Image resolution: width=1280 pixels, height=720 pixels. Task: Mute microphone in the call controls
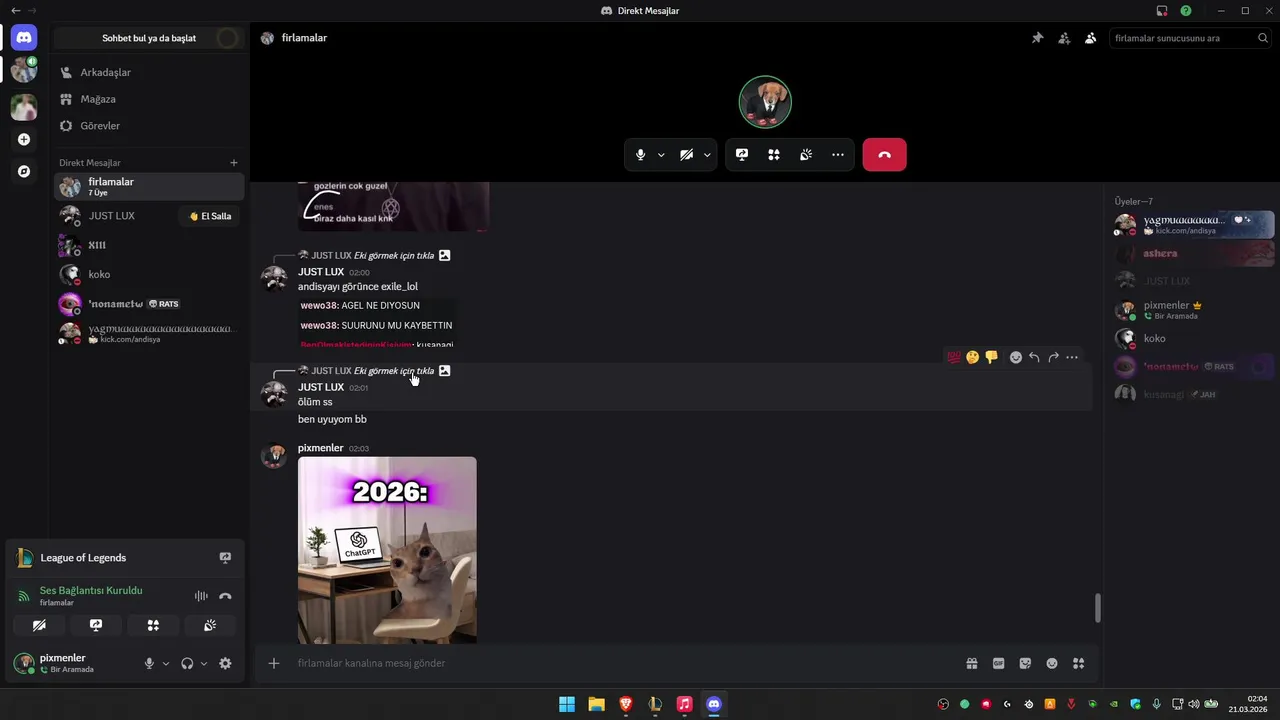point(641,155)
